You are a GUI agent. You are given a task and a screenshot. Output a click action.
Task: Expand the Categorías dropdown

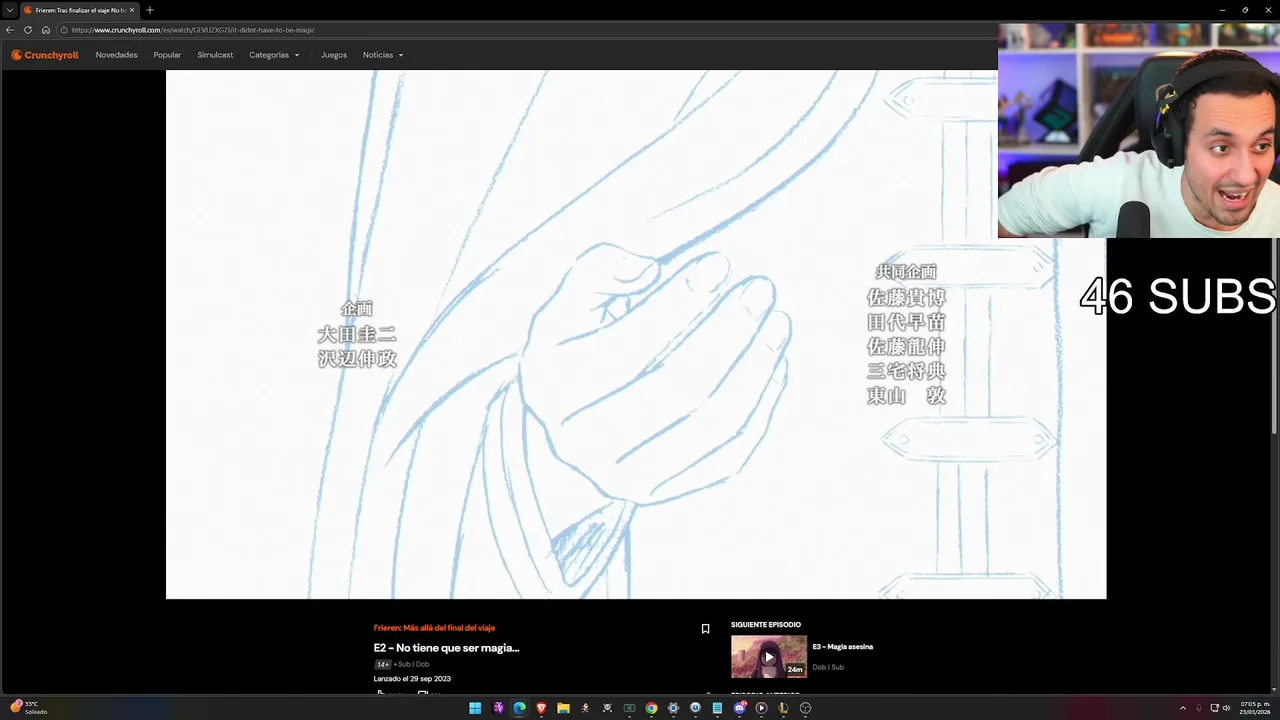(x=274, y=55)
